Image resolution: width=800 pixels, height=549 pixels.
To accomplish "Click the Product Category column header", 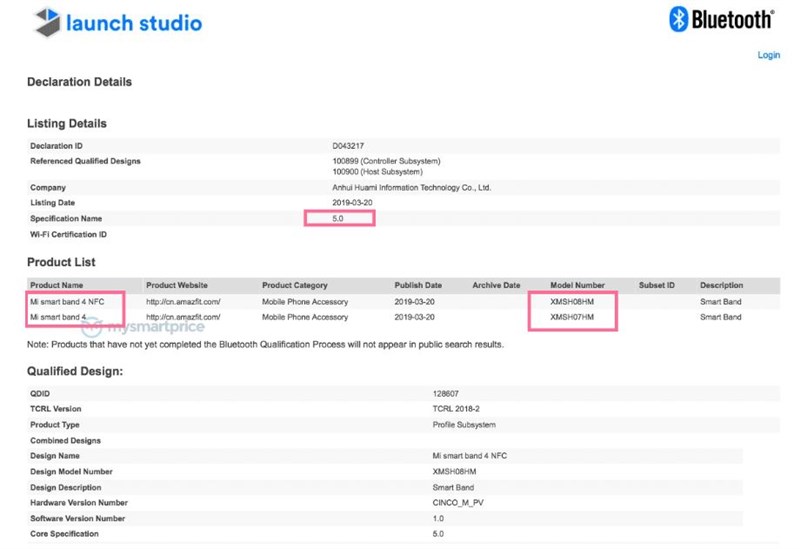I will point(294,285).
